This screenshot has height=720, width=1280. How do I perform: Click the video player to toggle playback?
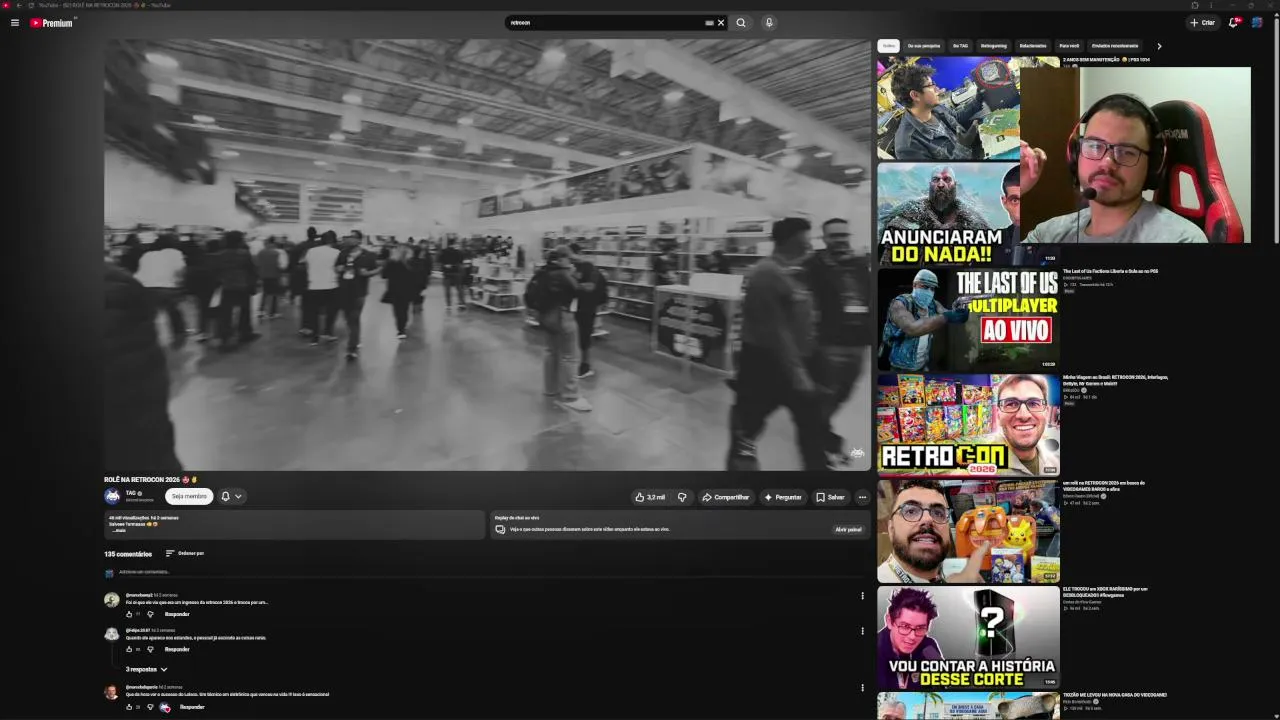point(488,254)
